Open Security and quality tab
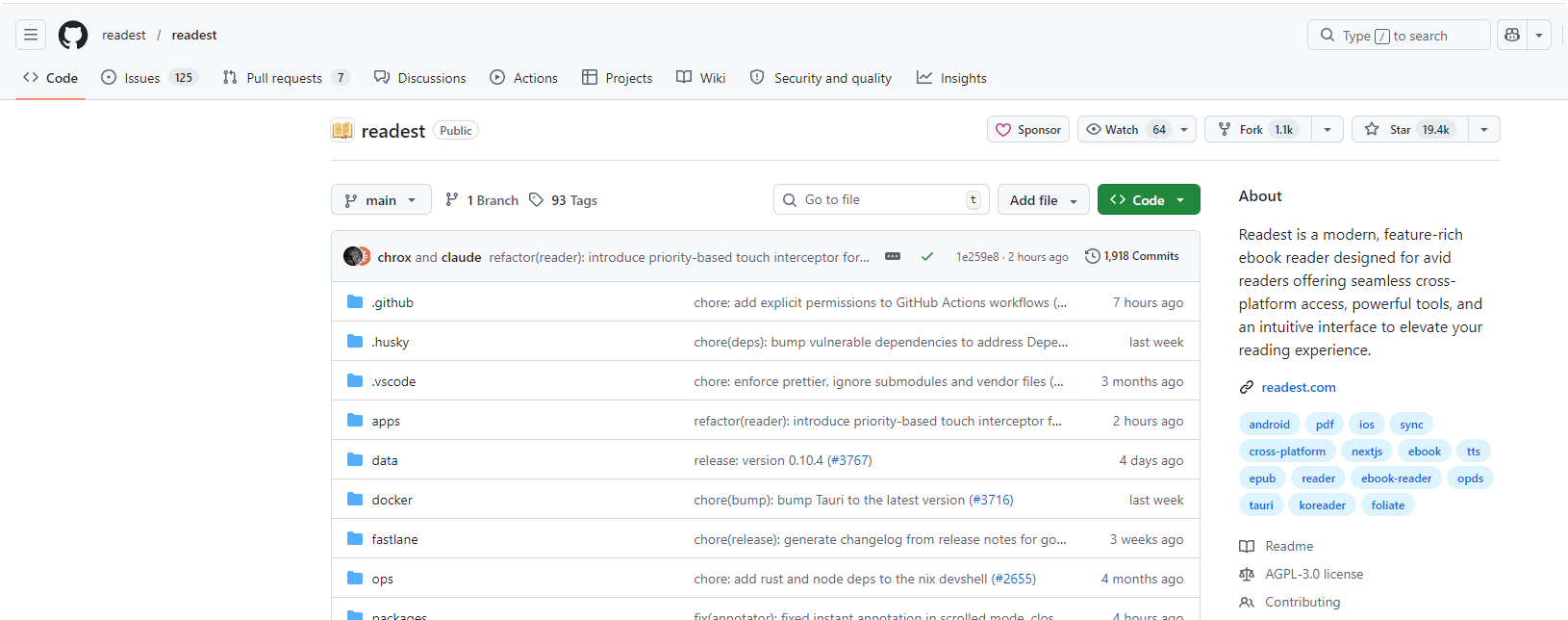The height and width of the screenshot is (620, 1568). (821, 78)
